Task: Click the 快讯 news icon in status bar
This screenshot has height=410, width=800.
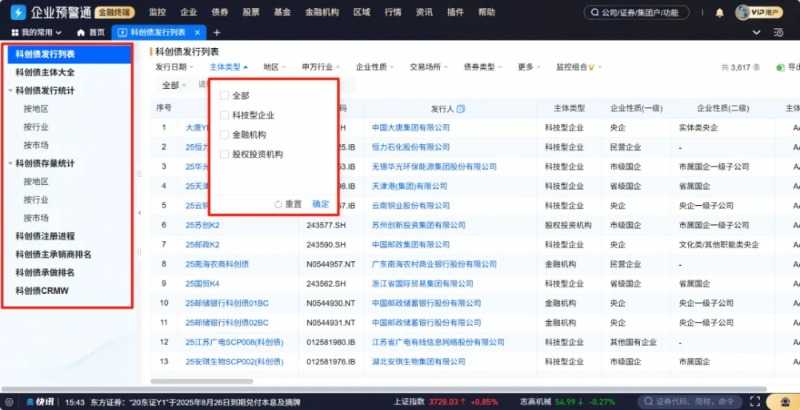Action: (x=40, y=402)
